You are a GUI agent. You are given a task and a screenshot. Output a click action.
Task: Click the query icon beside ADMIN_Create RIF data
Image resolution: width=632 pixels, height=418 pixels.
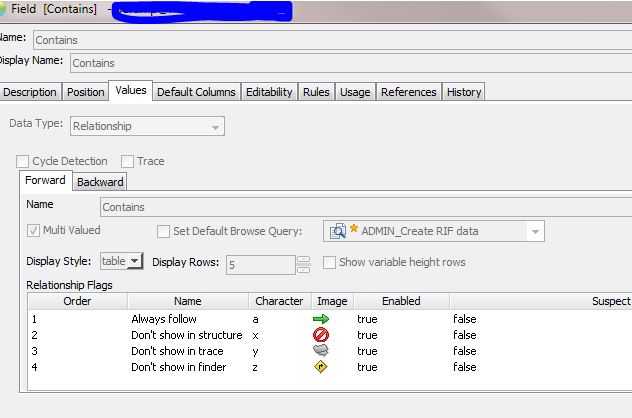(337, 231)
